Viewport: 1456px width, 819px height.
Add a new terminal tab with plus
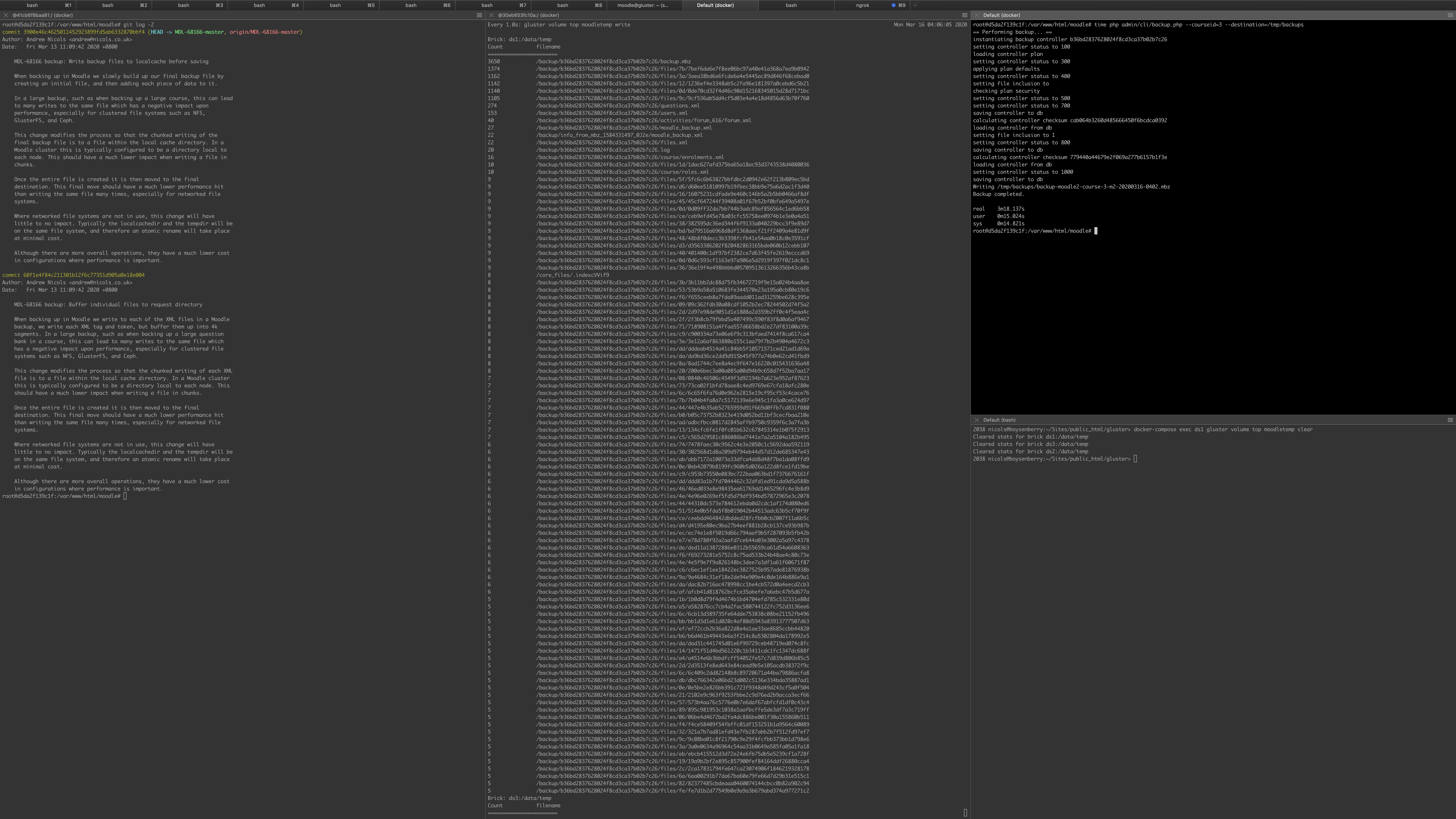coord(915,5)
